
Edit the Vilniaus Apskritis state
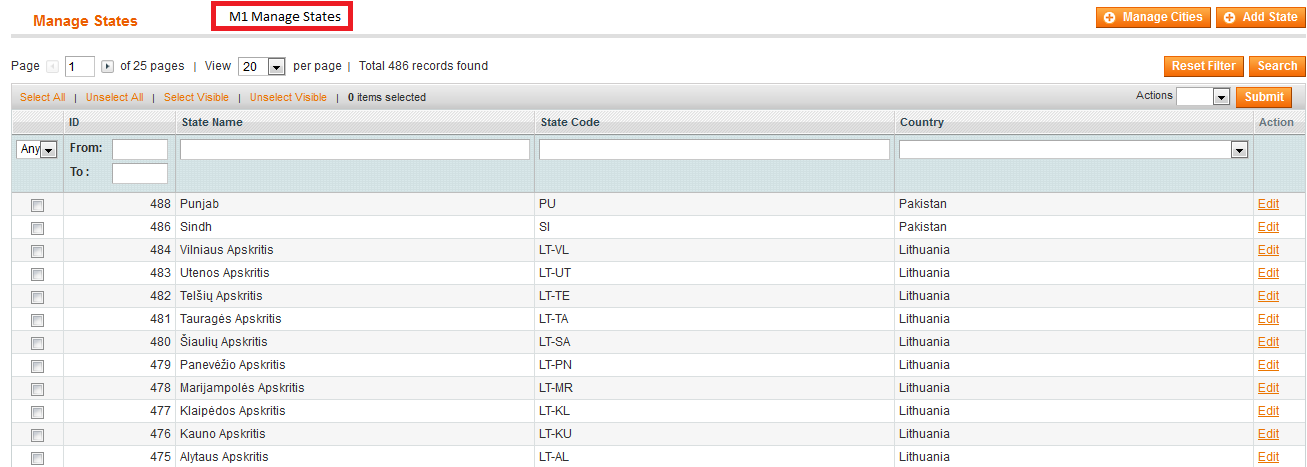pyautogui.click(x=1268, y=250)
